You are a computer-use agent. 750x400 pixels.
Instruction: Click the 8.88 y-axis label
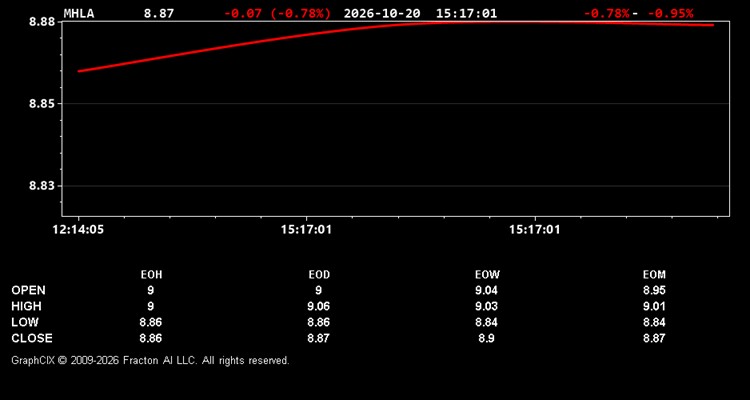(42, 22)
